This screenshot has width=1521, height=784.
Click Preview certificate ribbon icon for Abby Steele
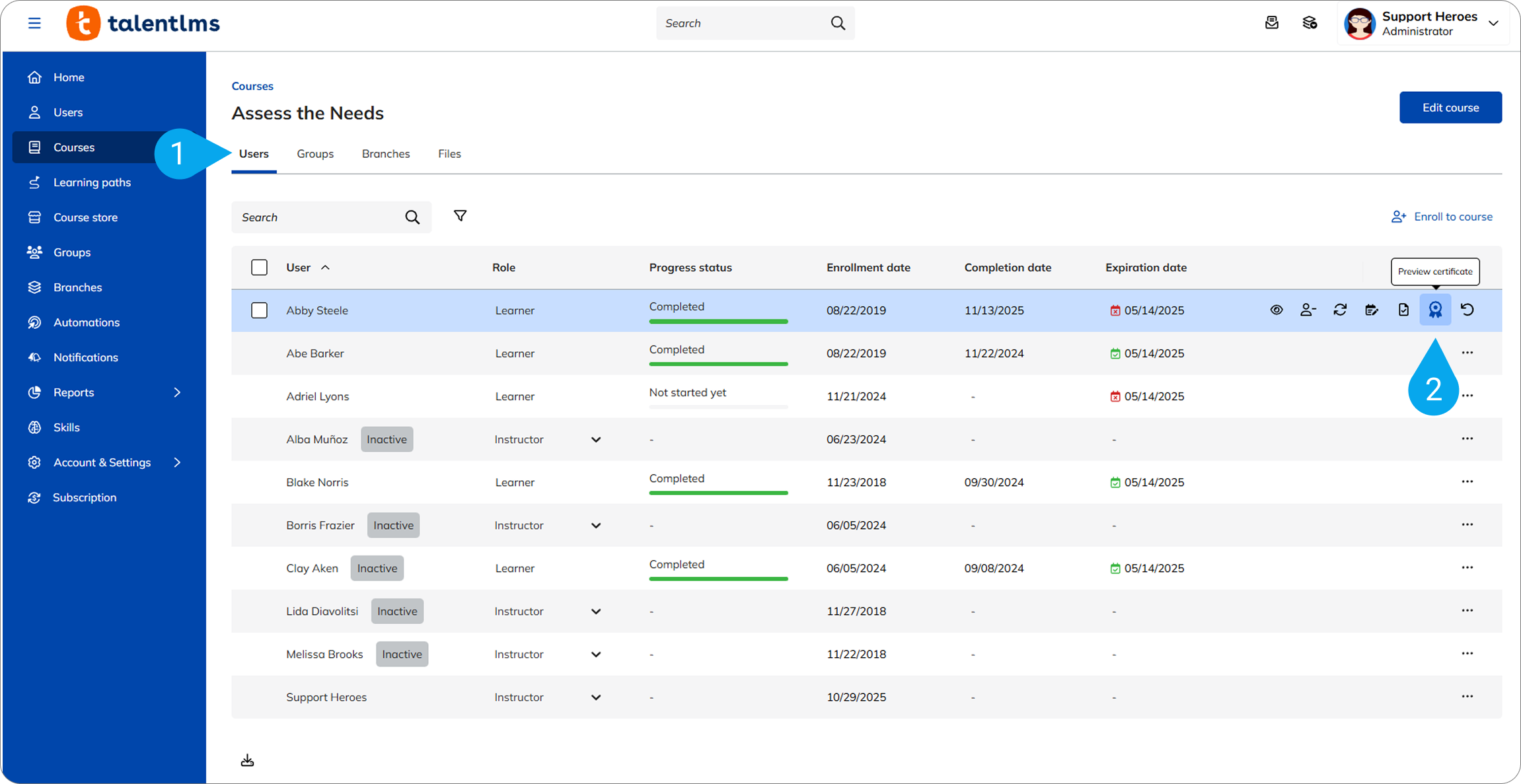pyautogui.click(x=1435, y=310)
